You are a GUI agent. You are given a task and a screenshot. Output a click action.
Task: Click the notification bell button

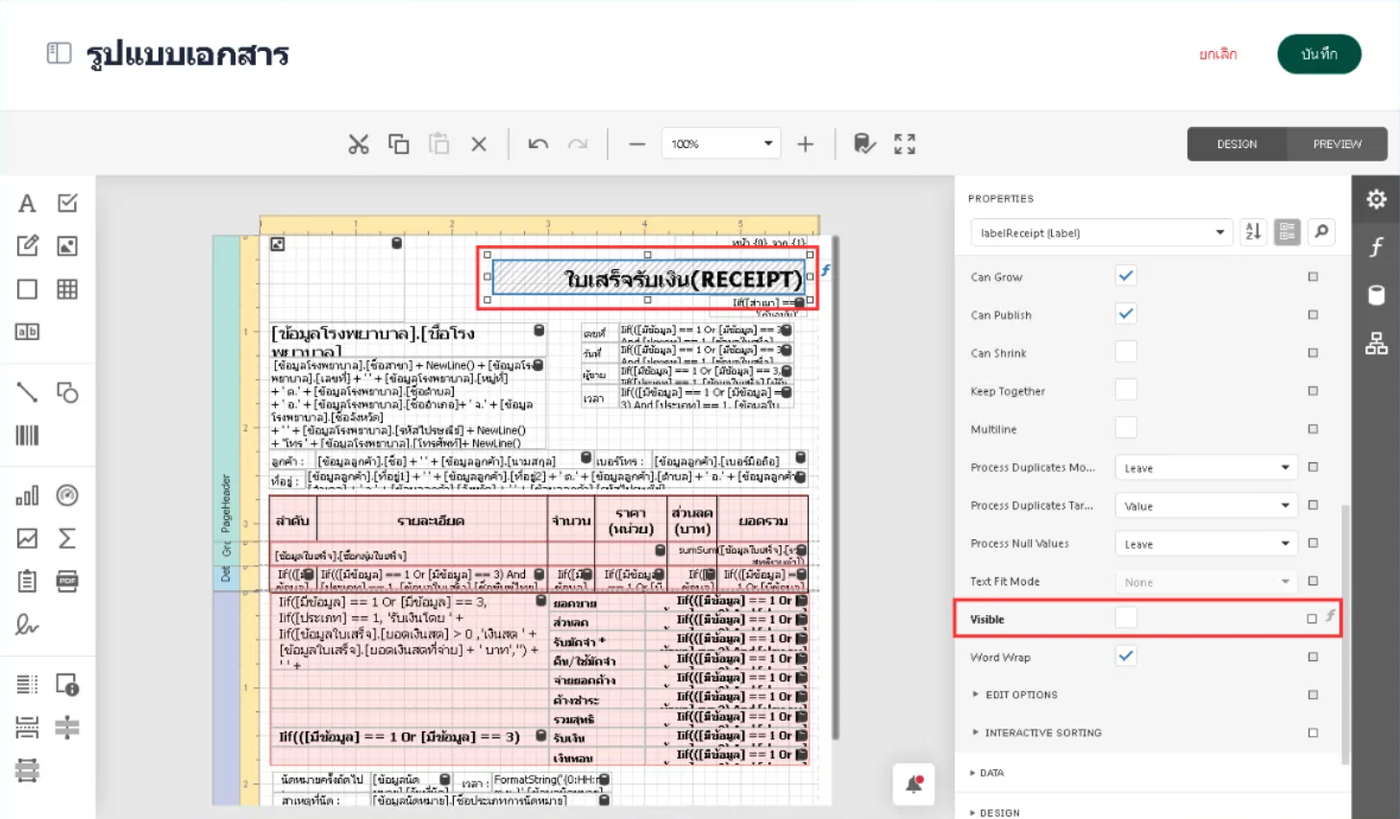click(914, 785)
